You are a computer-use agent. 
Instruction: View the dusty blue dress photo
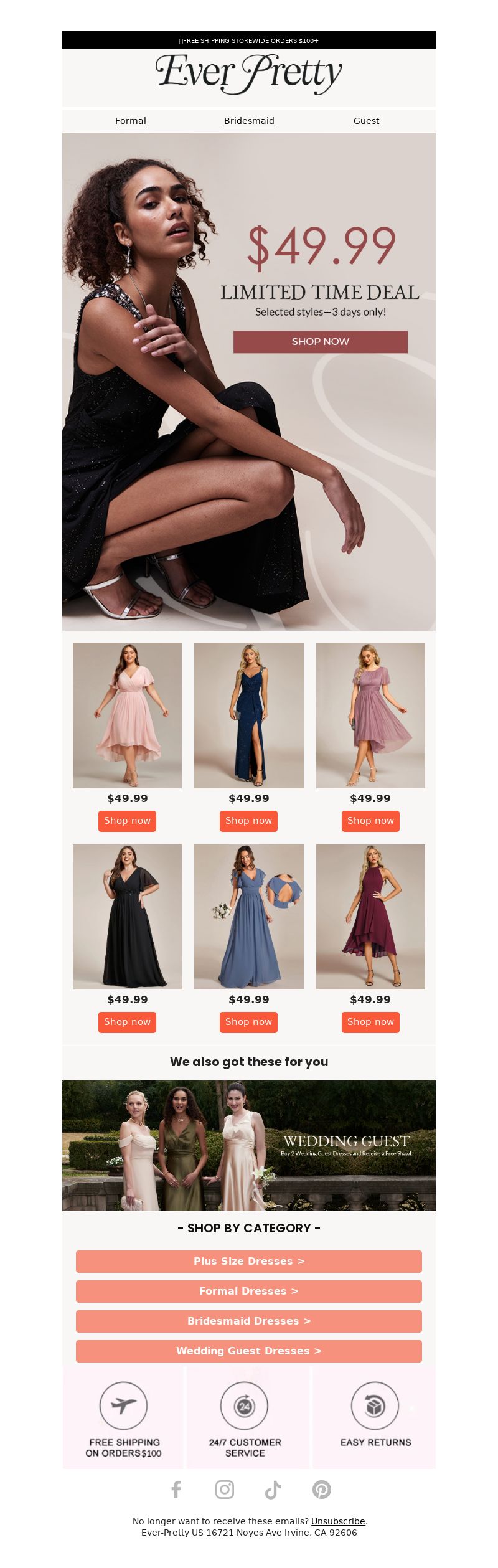(249, 917)
